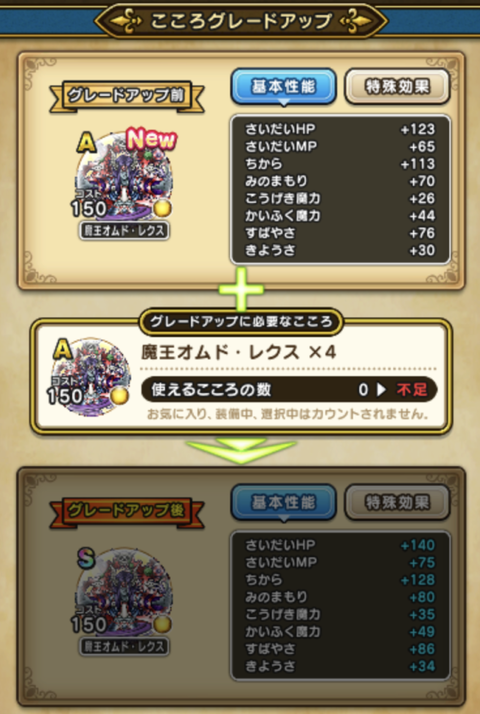Click the 不足 shortage indicator
480x714 pixels.
pyautogui.click(x=412, y=390)
